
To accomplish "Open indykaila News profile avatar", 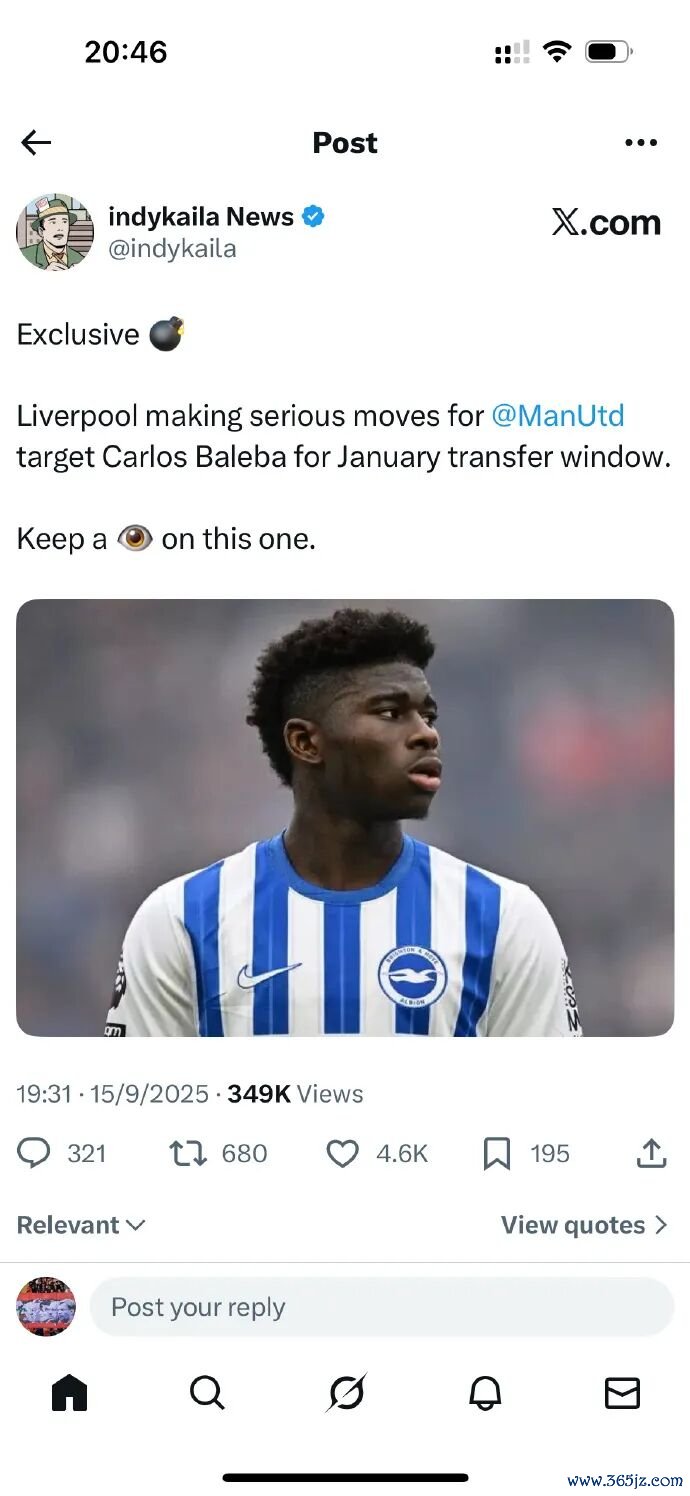I will point(54,232).
